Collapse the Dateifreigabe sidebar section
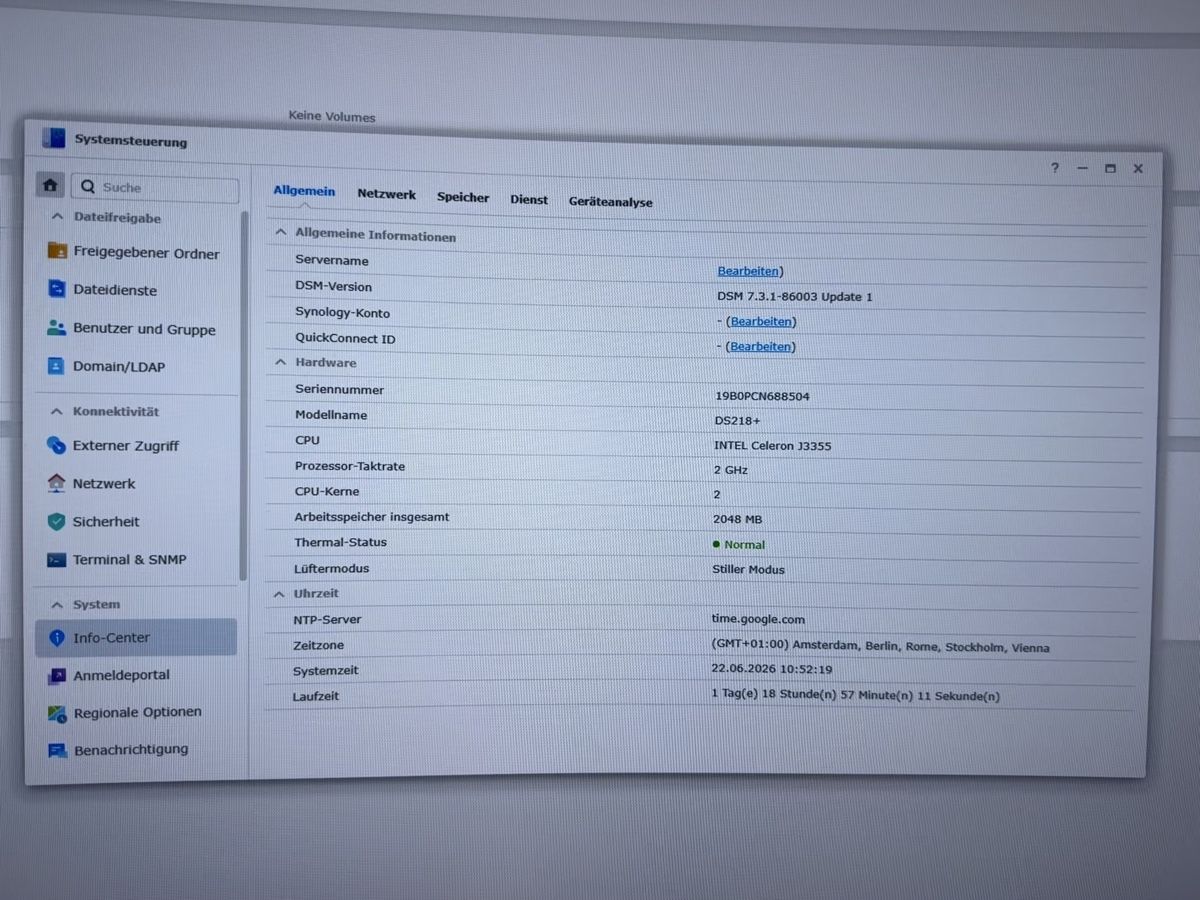This screenshot has width=1200, height=900. coord(56,217)
